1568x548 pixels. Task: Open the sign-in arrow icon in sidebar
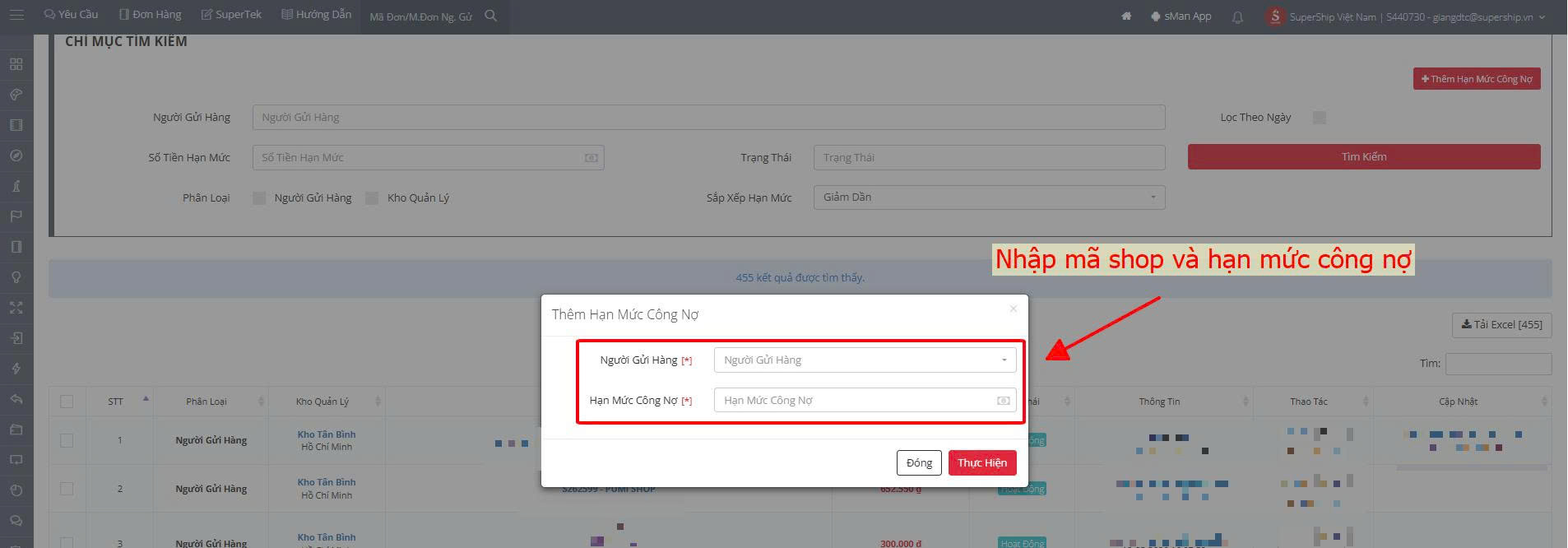16,338
